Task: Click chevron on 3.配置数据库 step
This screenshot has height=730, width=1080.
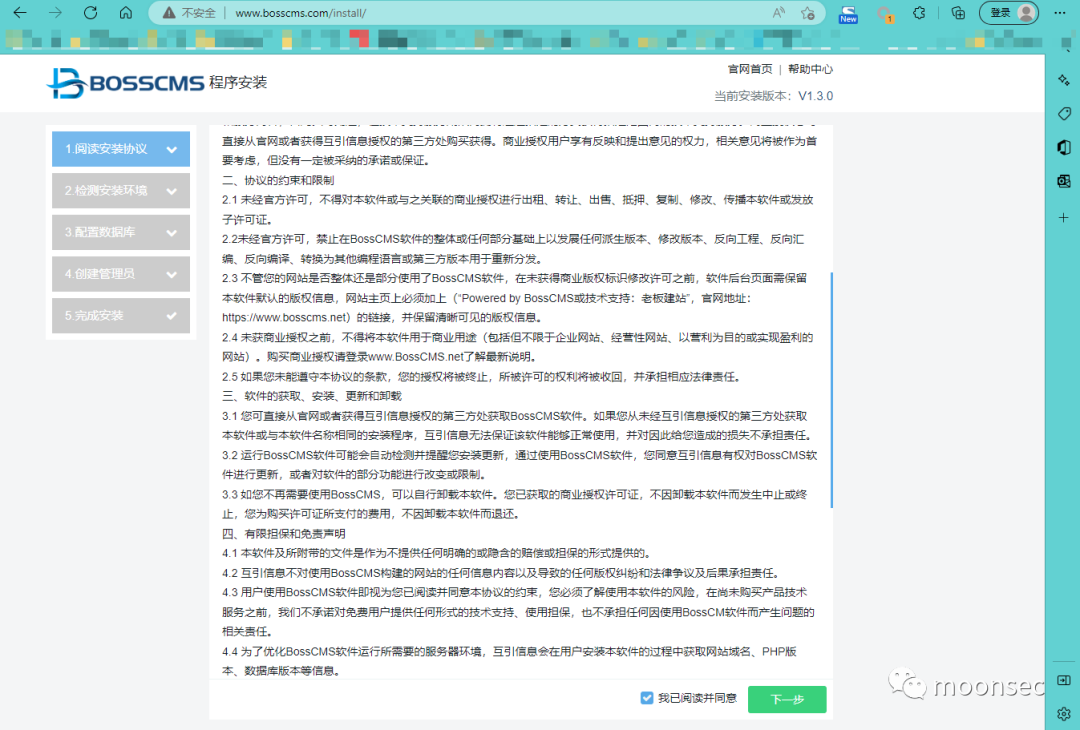Action: click(172, 233)
